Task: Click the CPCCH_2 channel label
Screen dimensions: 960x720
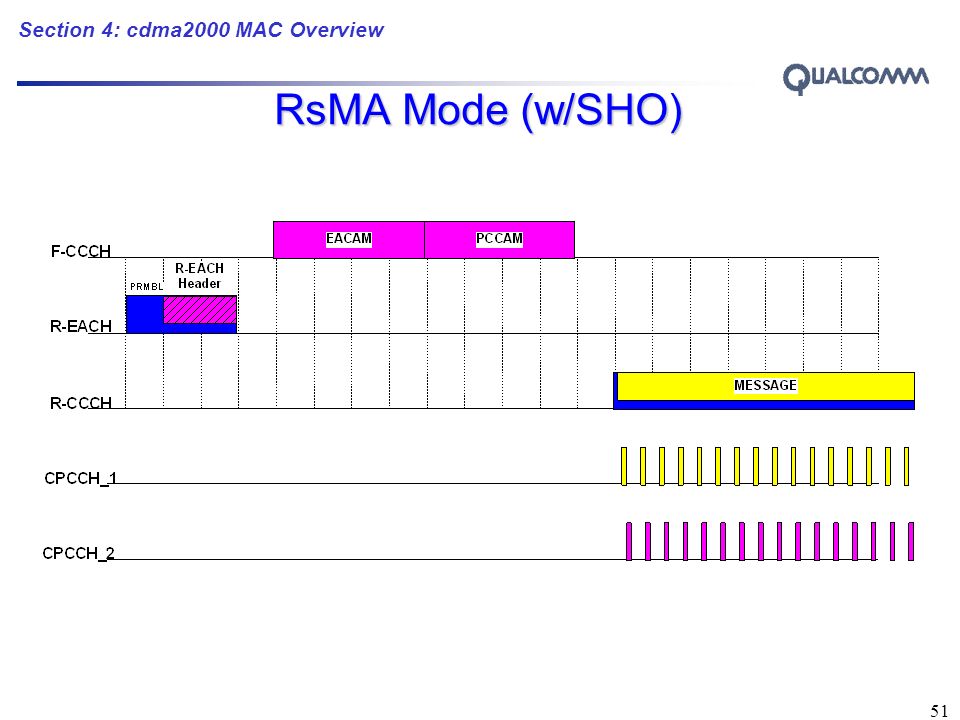Action: 78,553
